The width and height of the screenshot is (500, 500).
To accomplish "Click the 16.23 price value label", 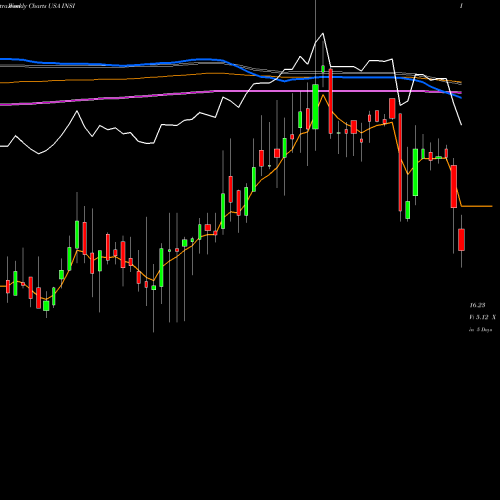I will click(x=477, y=305).
